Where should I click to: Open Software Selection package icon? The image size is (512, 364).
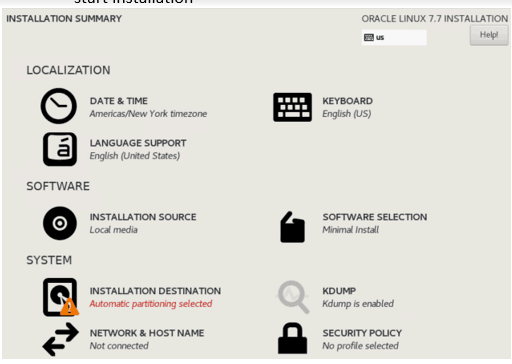(292, 227)
